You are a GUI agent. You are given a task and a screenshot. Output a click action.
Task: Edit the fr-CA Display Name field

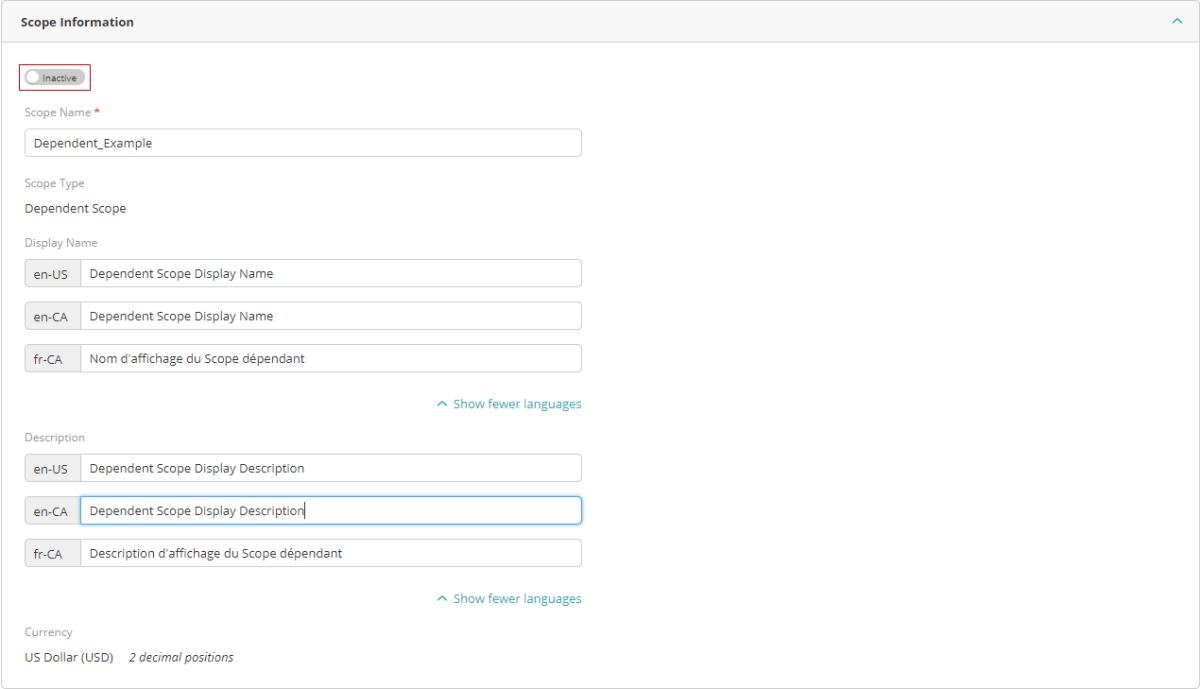coord(331,359)
